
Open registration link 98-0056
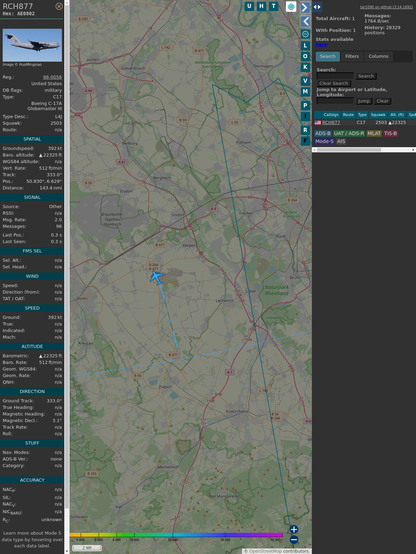click(52, 77)
